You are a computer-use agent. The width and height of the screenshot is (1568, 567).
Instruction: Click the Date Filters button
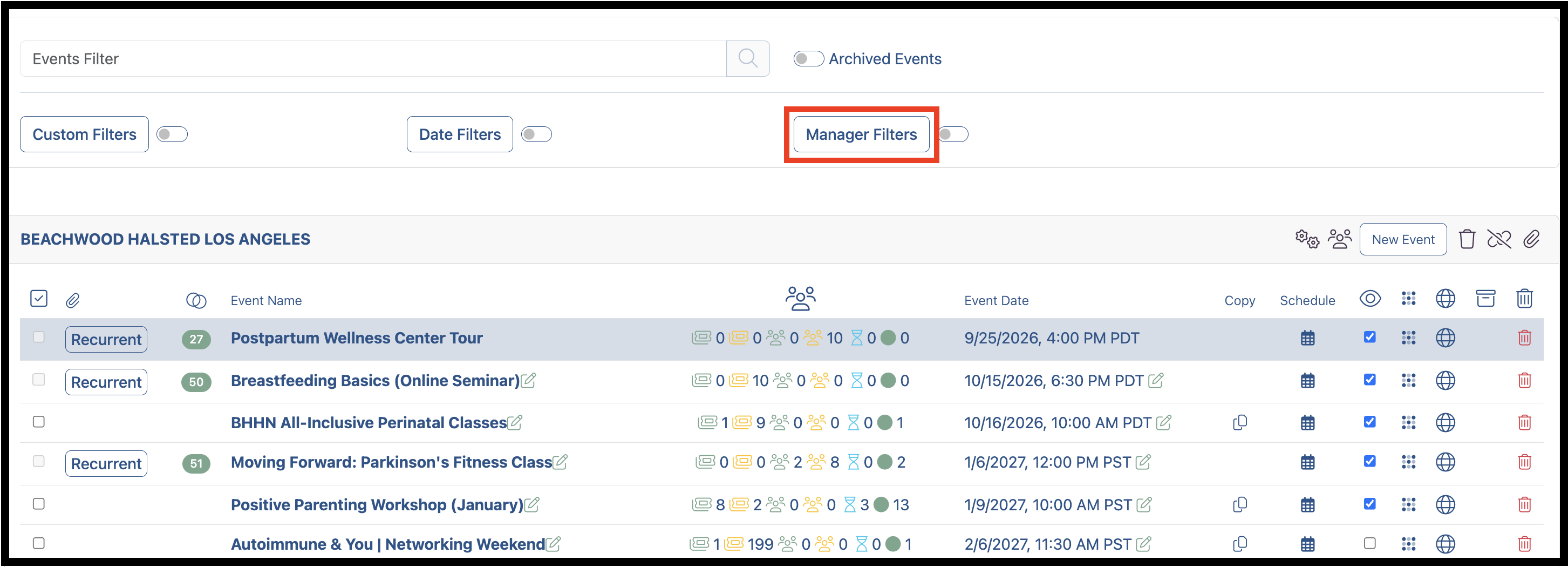460,134
